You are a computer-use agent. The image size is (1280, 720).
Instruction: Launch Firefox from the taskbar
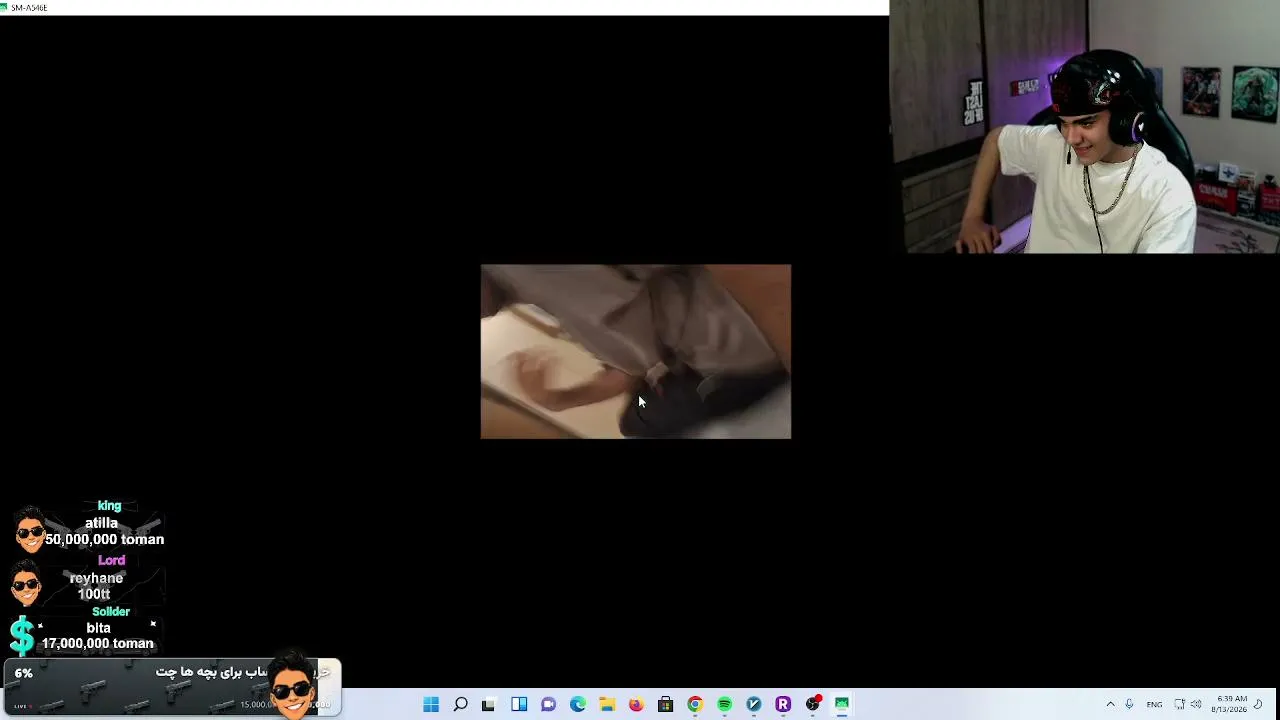point(636,704)
